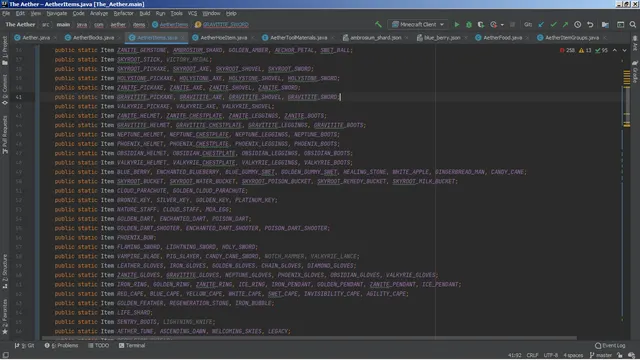Click the read-only lock icon in status bar
The width and height of the screenshot is (640, 360).
tap(620, 355)
